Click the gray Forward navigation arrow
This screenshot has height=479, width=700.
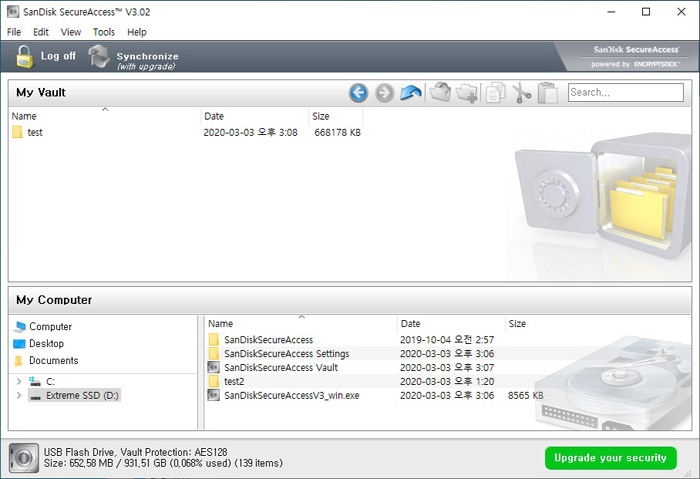point(385,93)
